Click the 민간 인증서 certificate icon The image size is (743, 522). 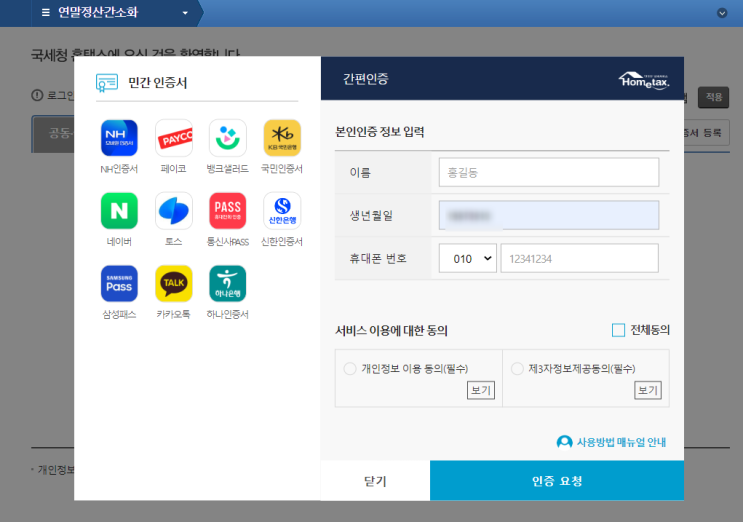pyautogui.click(x=107, y=83)
